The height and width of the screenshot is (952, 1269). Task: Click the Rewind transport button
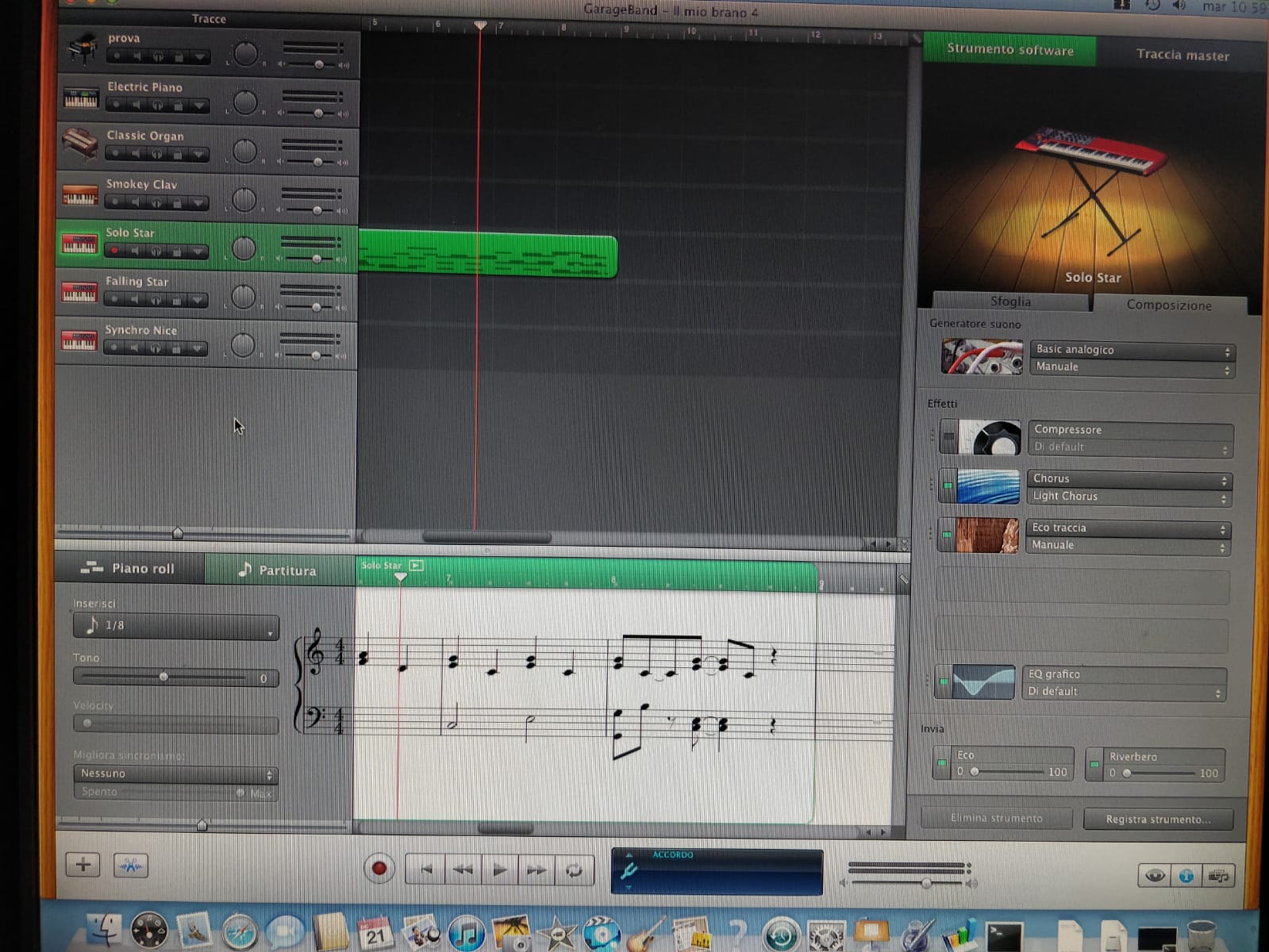463,870
